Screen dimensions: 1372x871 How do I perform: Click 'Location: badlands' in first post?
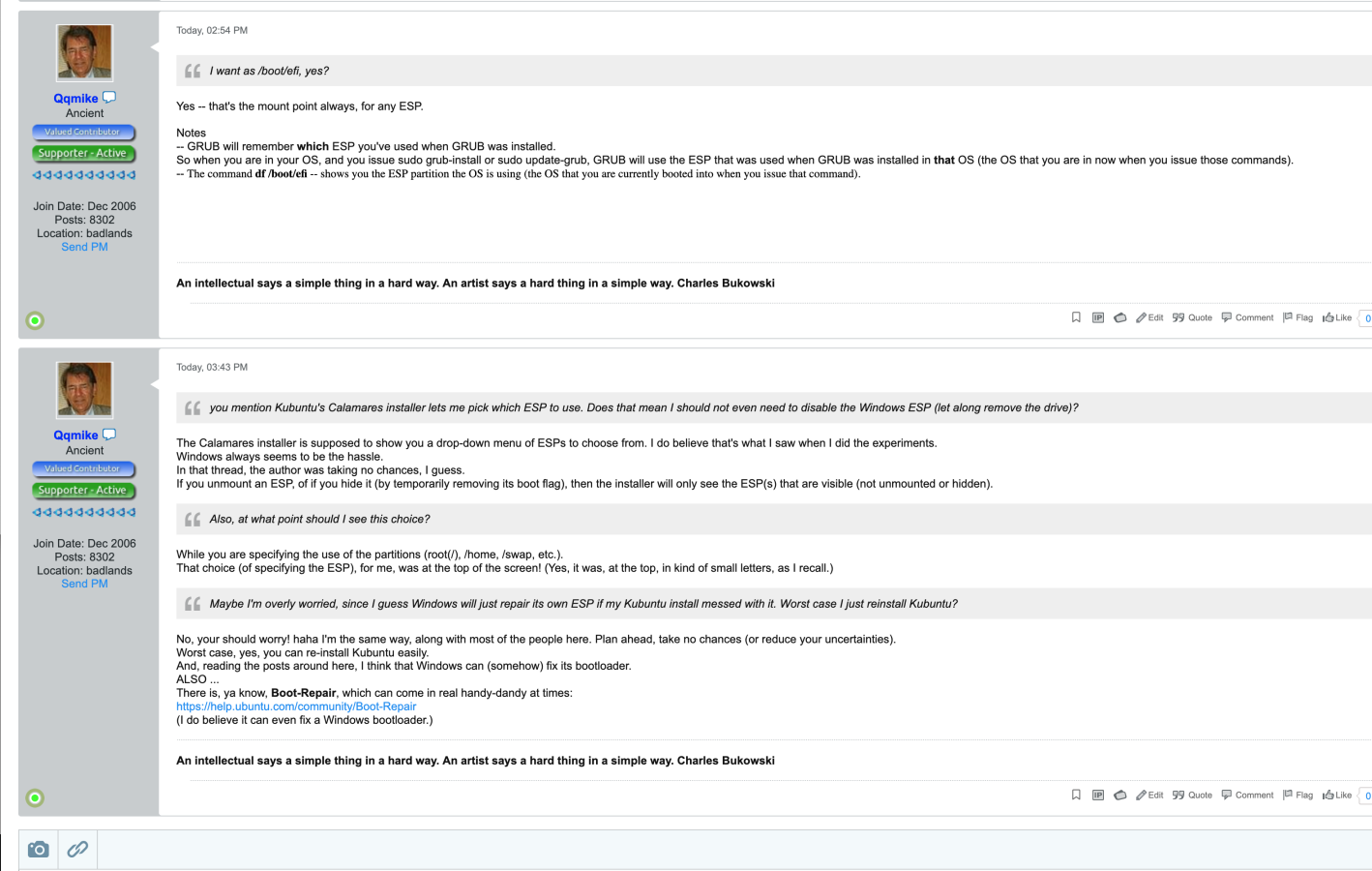(84, 233)
